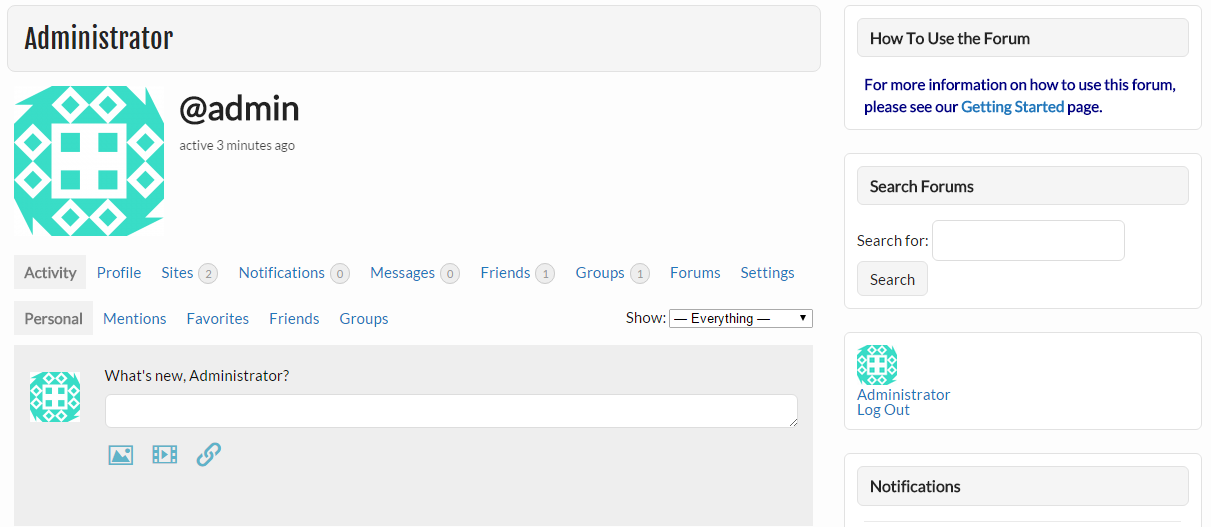This screenshot has height=527, width=1211.
Task: Click the add photo icon
Action: [x=121, y=455]
